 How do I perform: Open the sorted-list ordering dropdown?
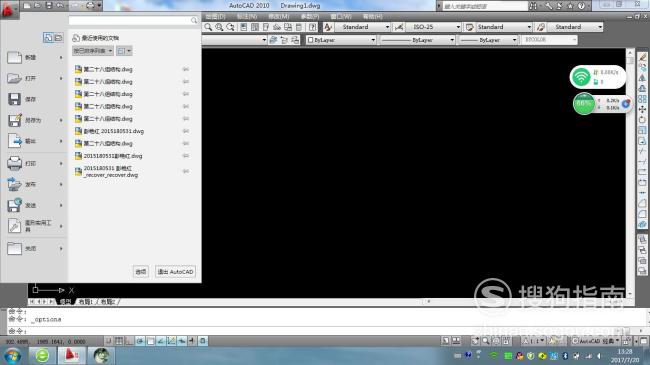coord(93,51)
